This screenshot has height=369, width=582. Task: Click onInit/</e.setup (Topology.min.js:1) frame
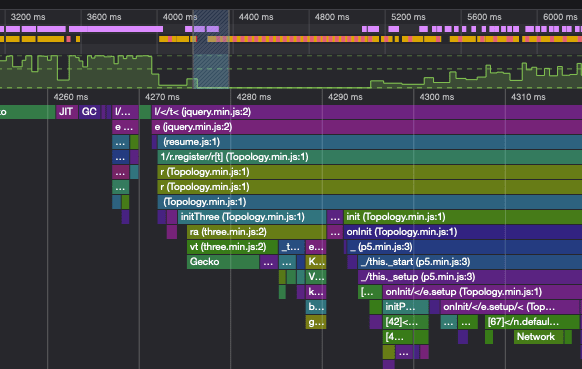tap(482, 292)
